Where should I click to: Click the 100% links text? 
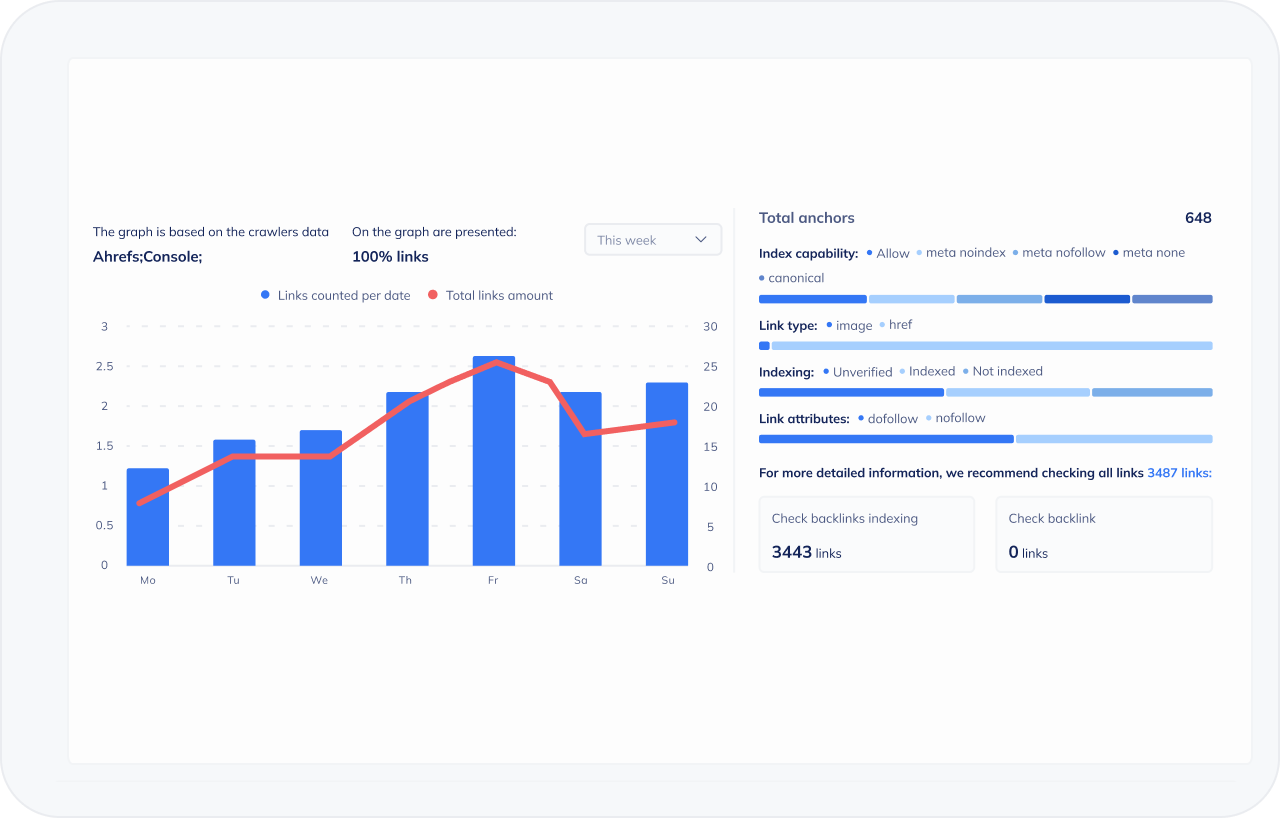390,257
